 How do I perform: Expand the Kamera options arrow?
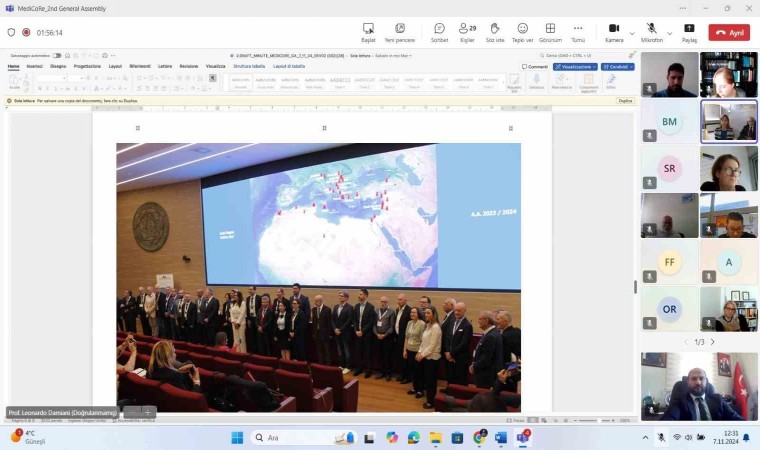coord(632,32)
